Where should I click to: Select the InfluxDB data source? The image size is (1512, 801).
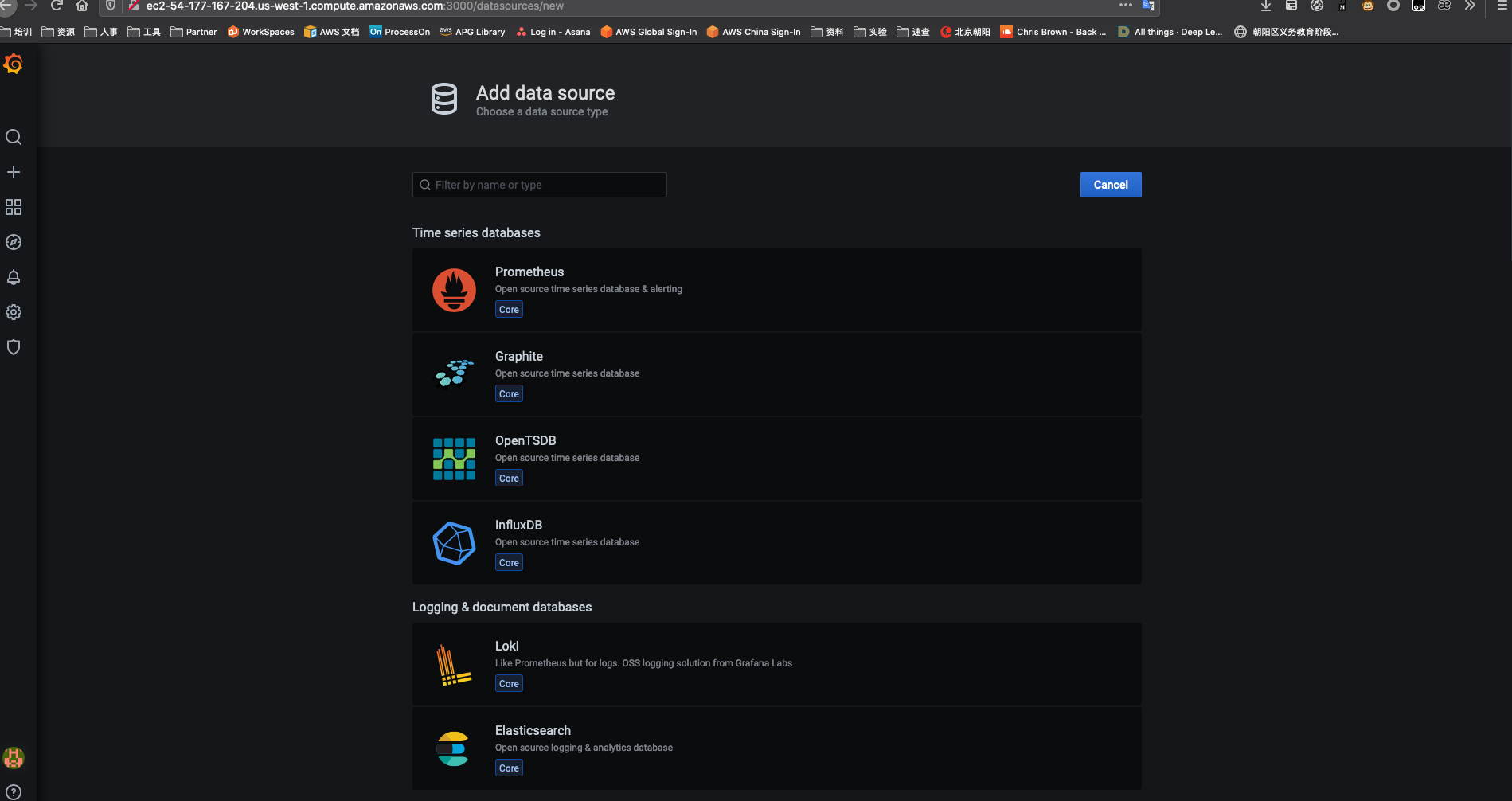coord(776,543)
